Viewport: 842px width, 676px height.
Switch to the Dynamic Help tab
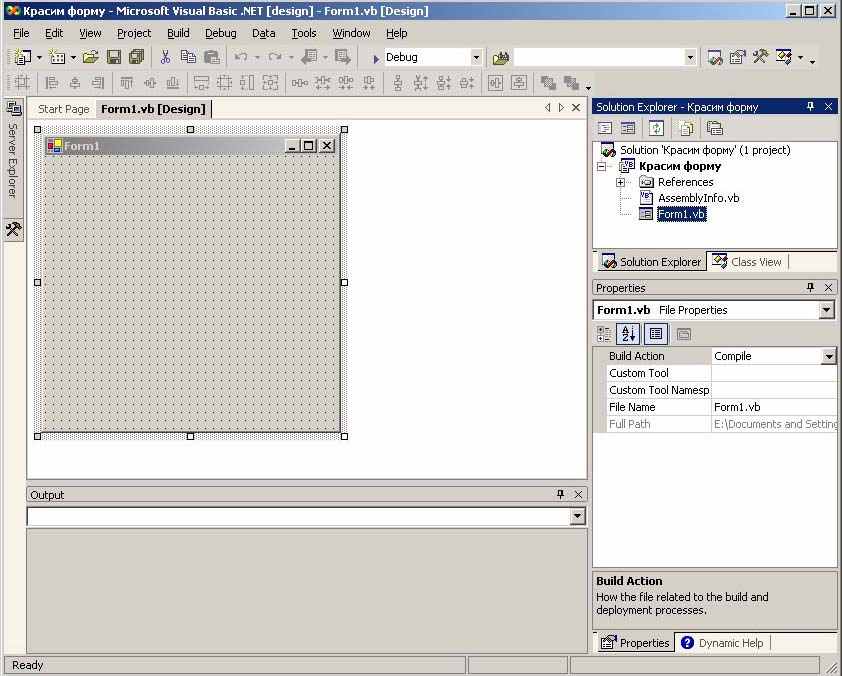pos(723,643)
